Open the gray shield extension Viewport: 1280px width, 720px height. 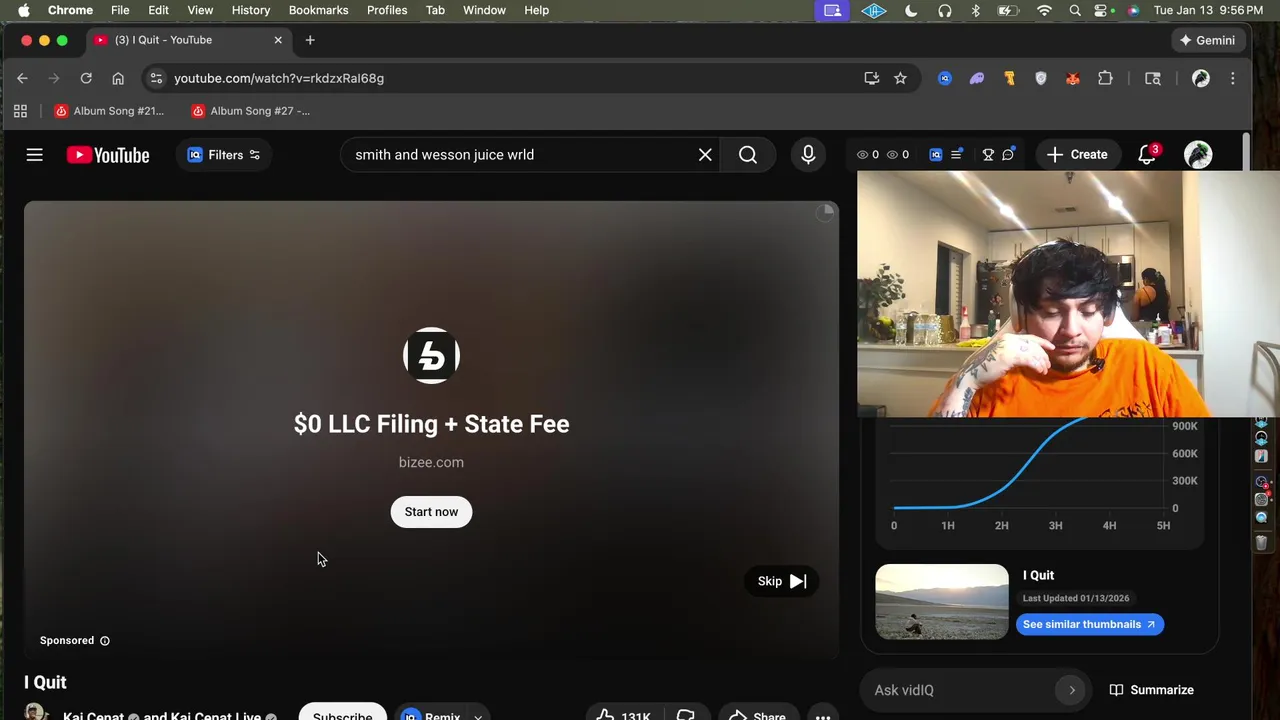coord(1041,78)
